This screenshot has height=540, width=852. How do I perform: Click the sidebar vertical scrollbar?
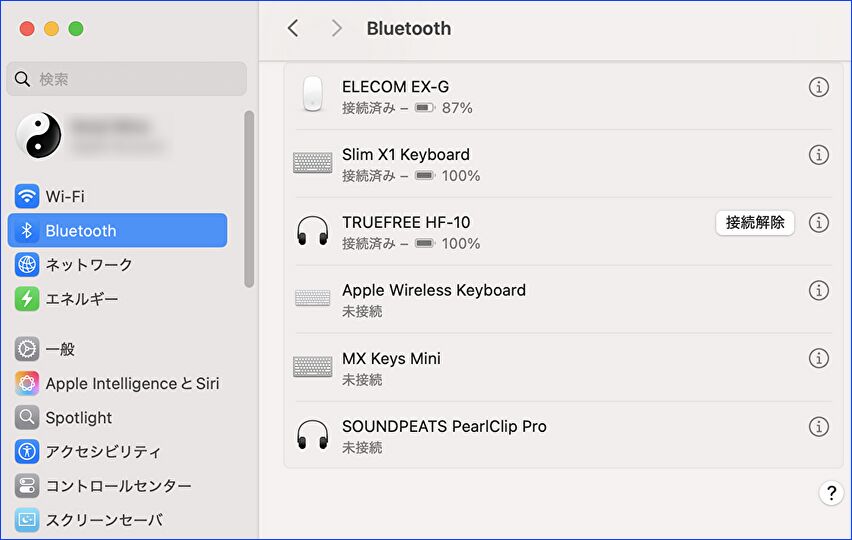click(249, 198)
